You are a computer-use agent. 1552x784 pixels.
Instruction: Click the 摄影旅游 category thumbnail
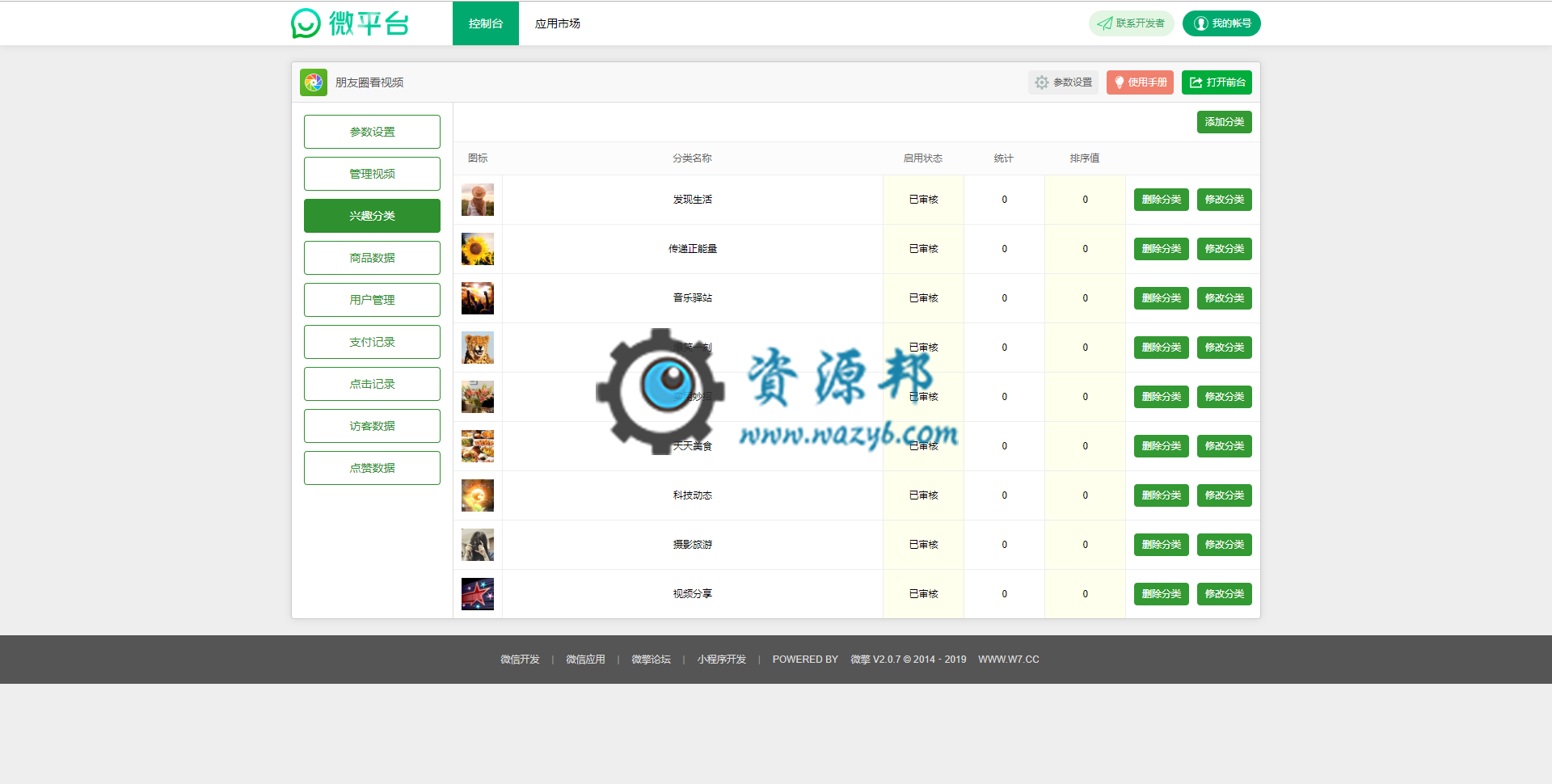point(478,545)
